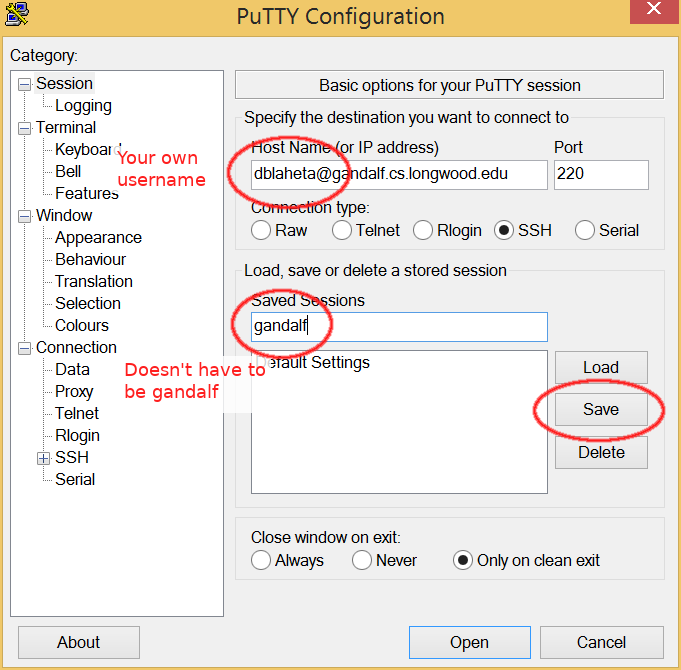Select the SSH category in tree

(x=72, y=457)
